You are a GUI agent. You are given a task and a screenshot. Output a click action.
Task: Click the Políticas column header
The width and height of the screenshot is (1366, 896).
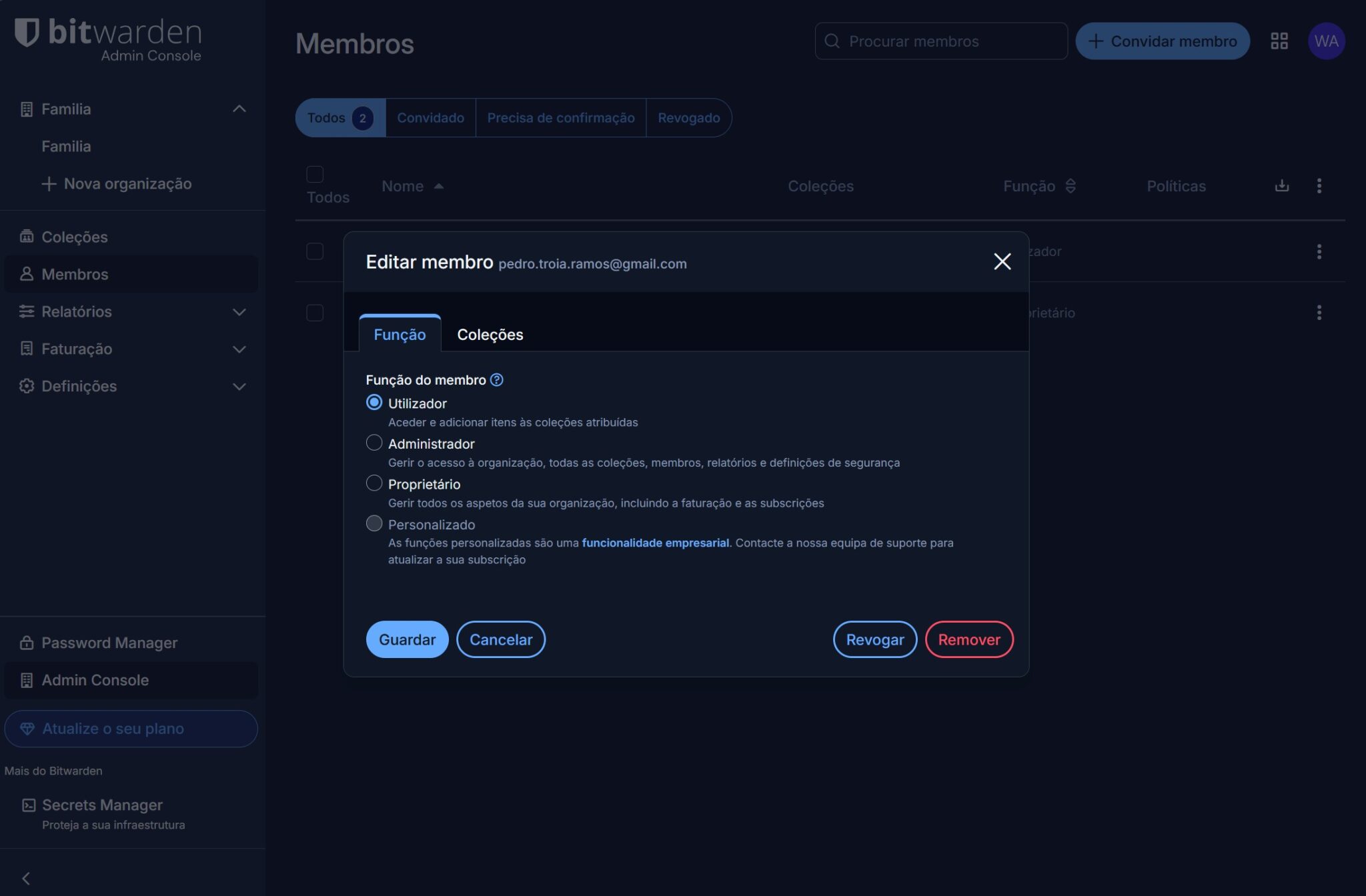[1176, 186]
